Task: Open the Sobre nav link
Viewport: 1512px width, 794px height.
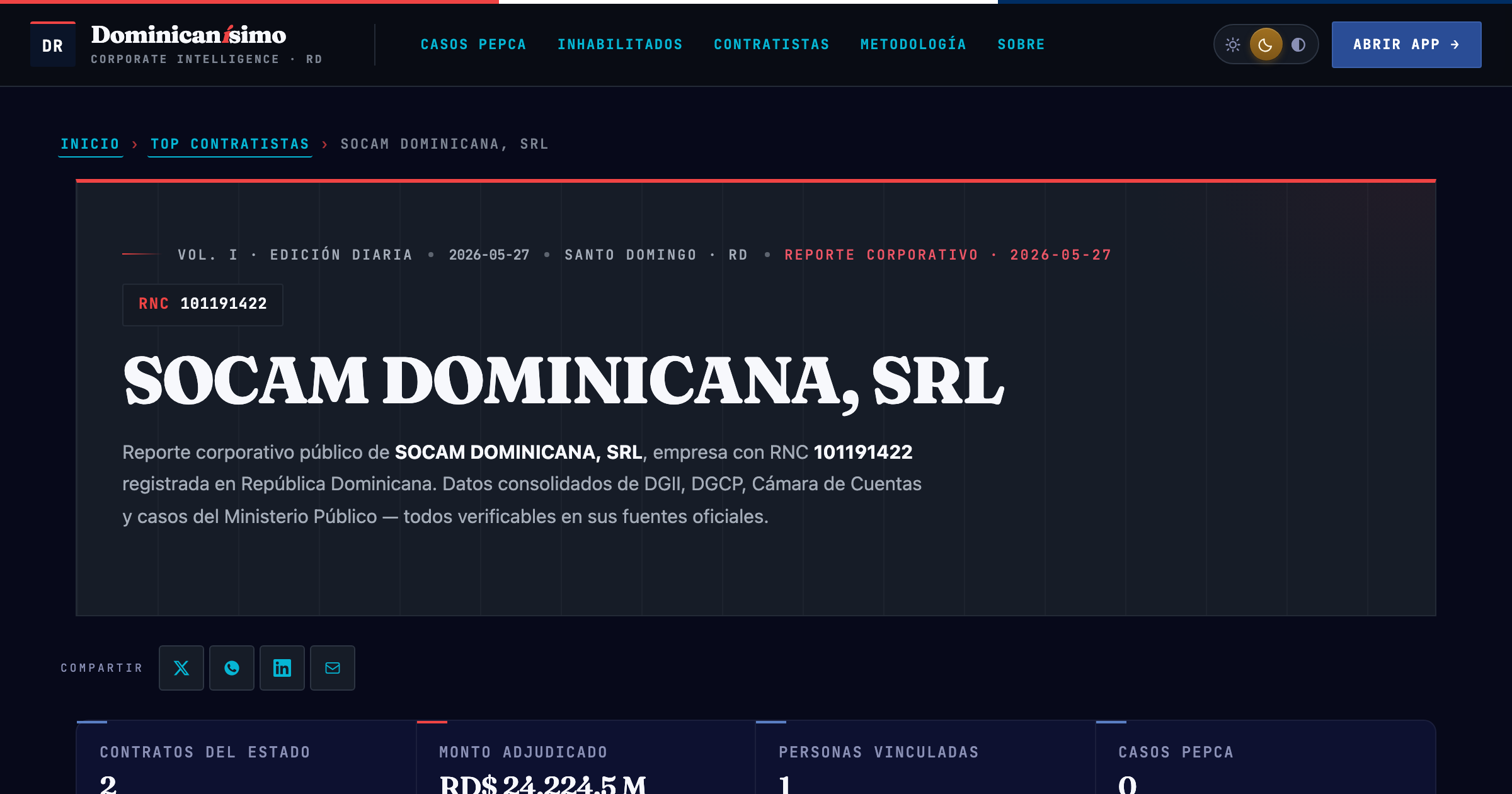Action: pyautogui.click(x=1021, y=44)
